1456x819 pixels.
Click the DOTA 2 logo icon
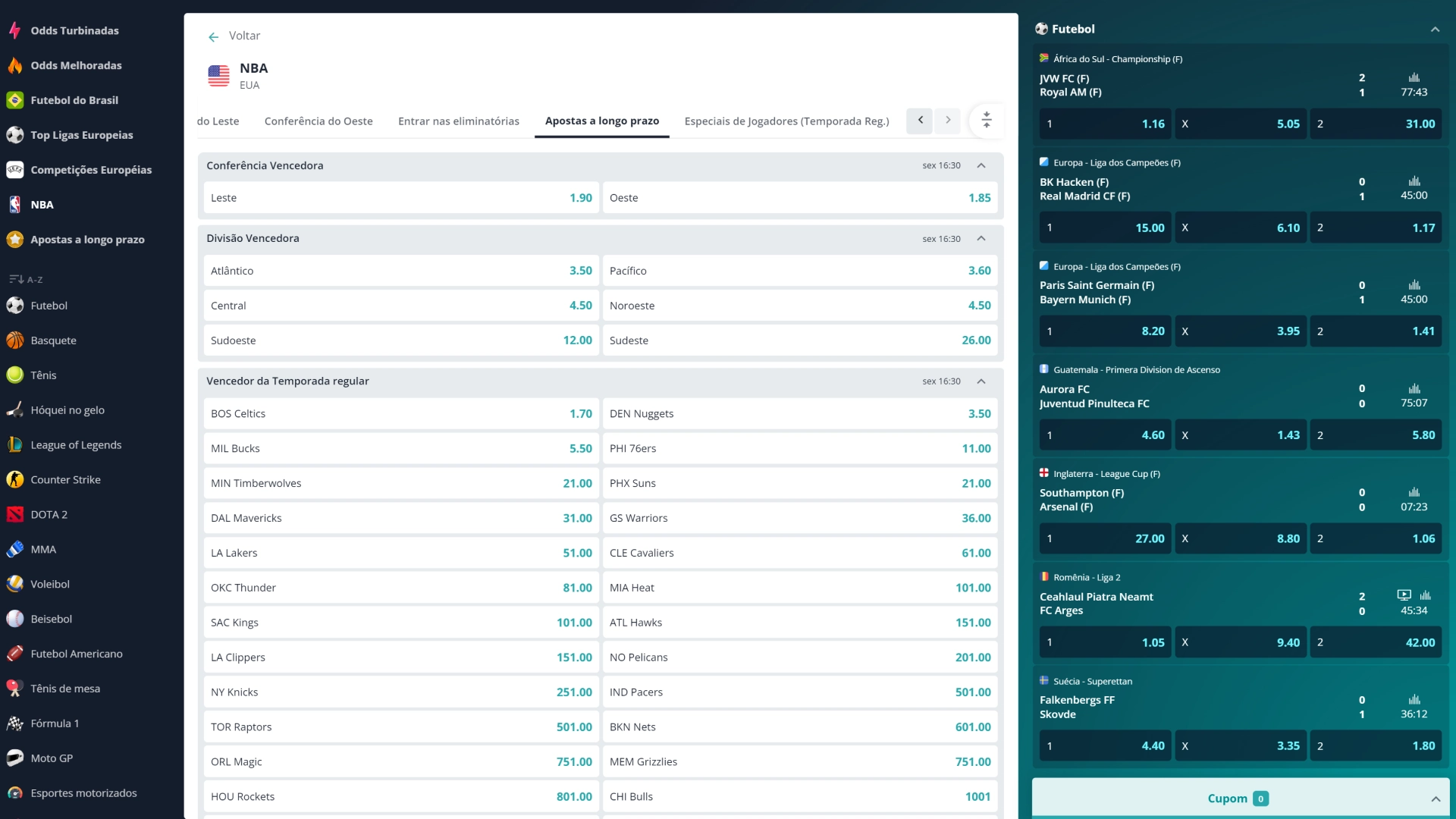pyautogui.click(x=15, y=514)
